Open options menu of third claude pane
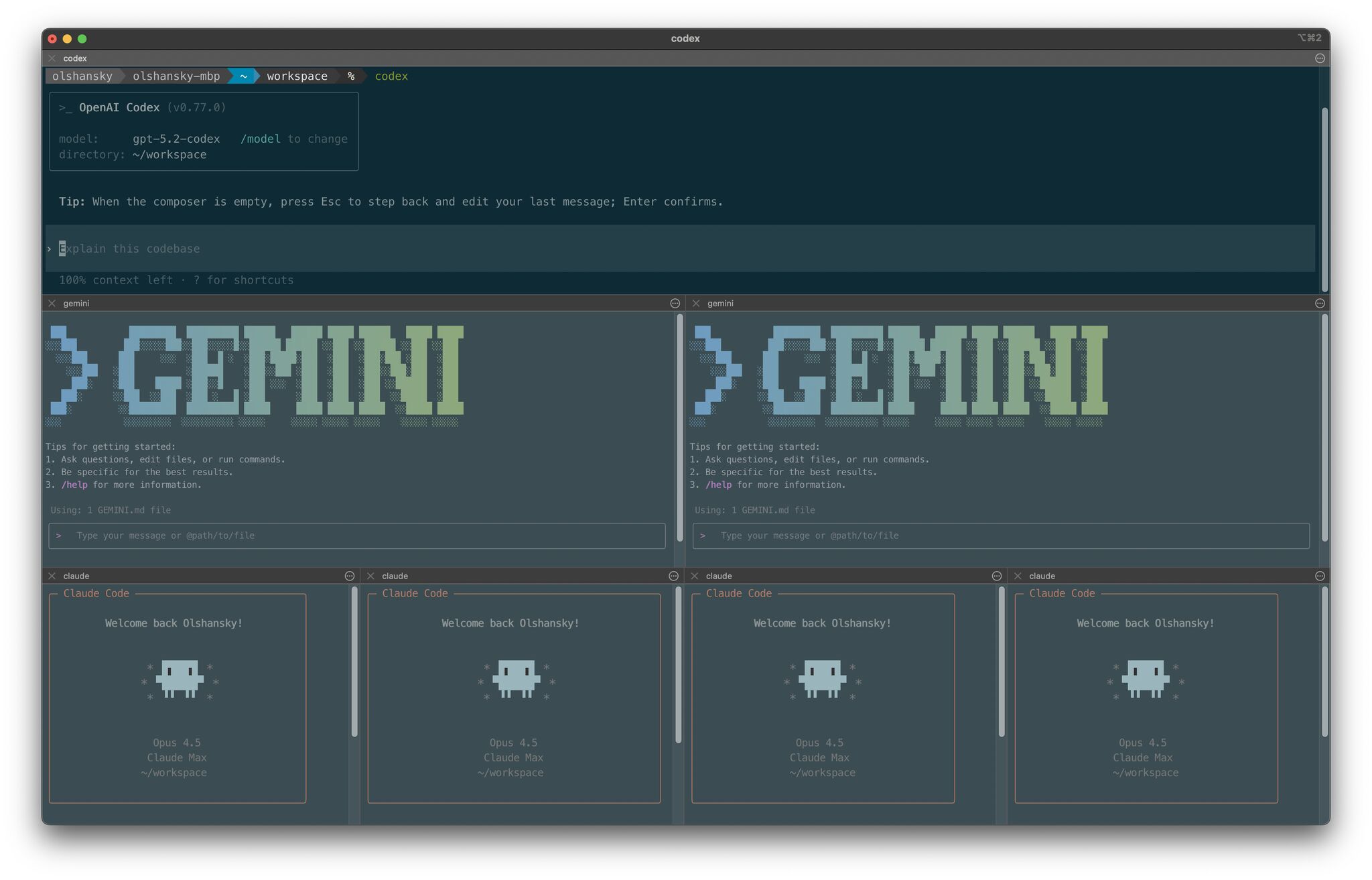This screenshot has height=880, width=1372. tap(996, 576)
